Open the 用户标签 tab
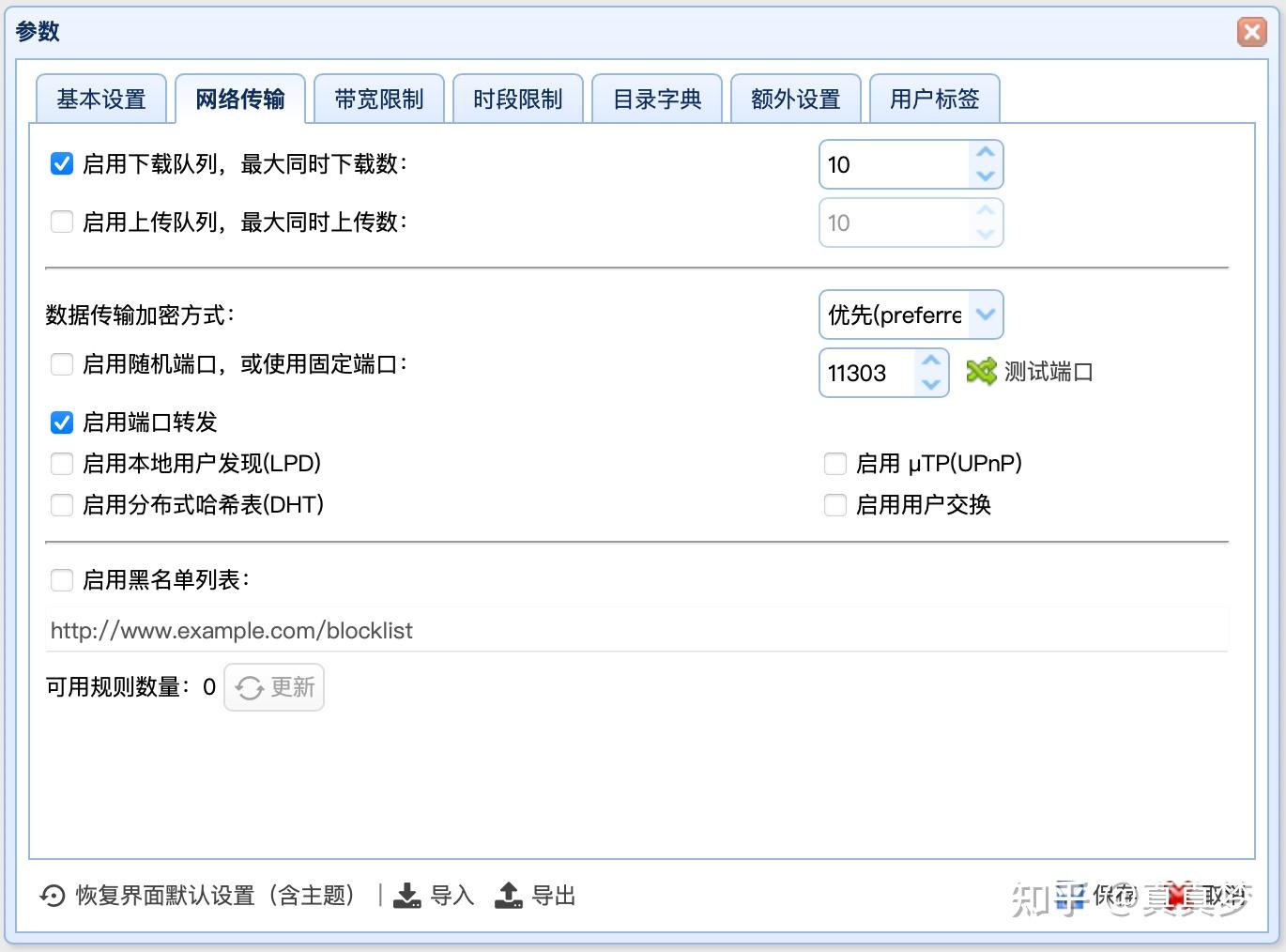The width and height of the screenshot is (1286, 952). click(x=935, y=100)
